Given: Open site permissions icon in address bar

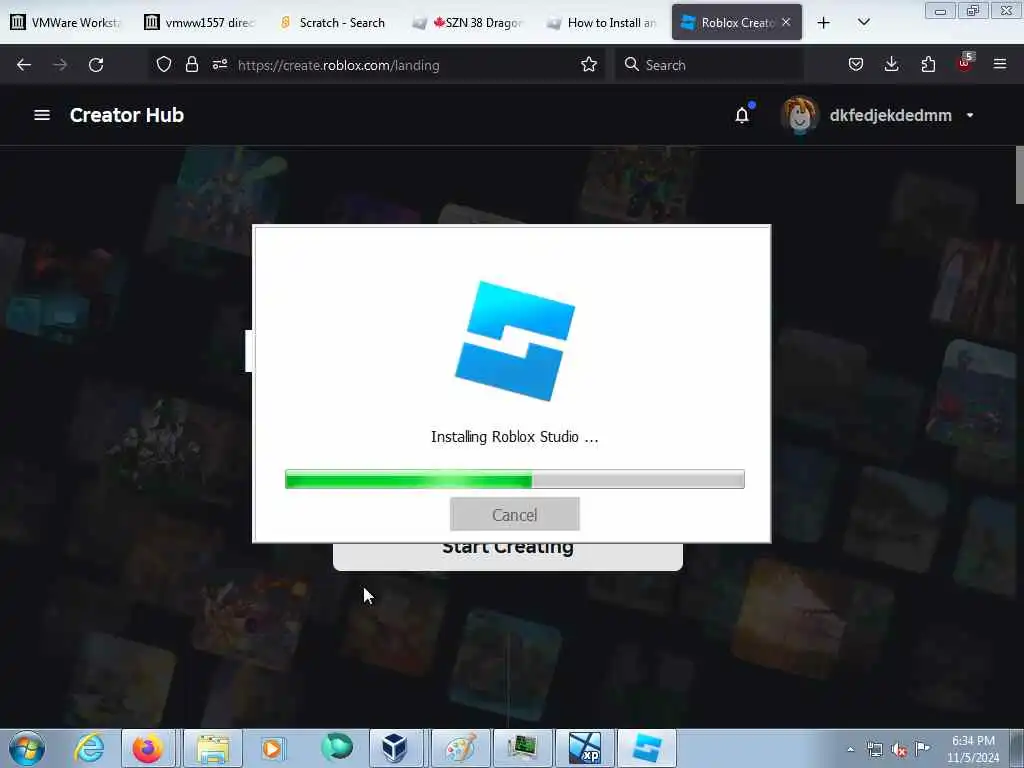Looking at the screenshot, I should click(220, 64).
